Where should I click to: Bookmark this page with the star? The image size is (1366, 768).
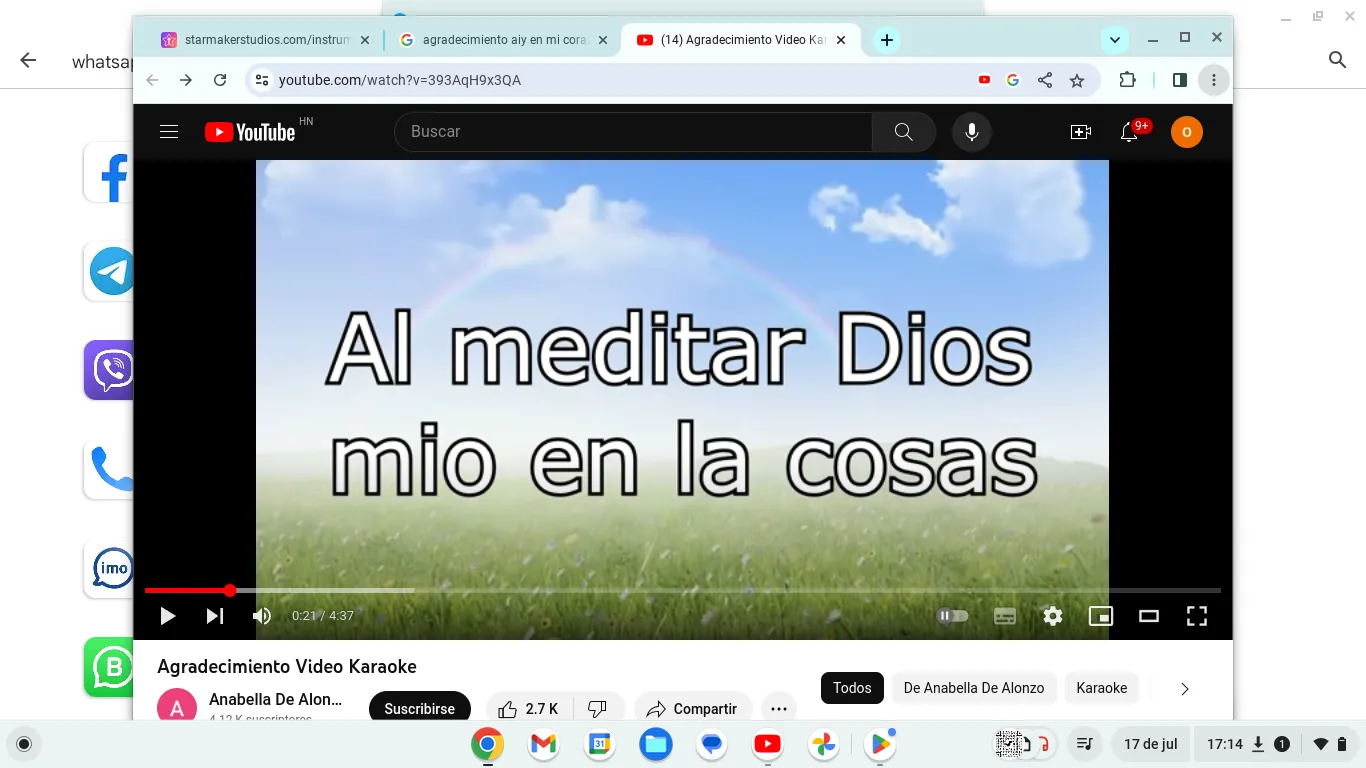(x=1077, y=80)
